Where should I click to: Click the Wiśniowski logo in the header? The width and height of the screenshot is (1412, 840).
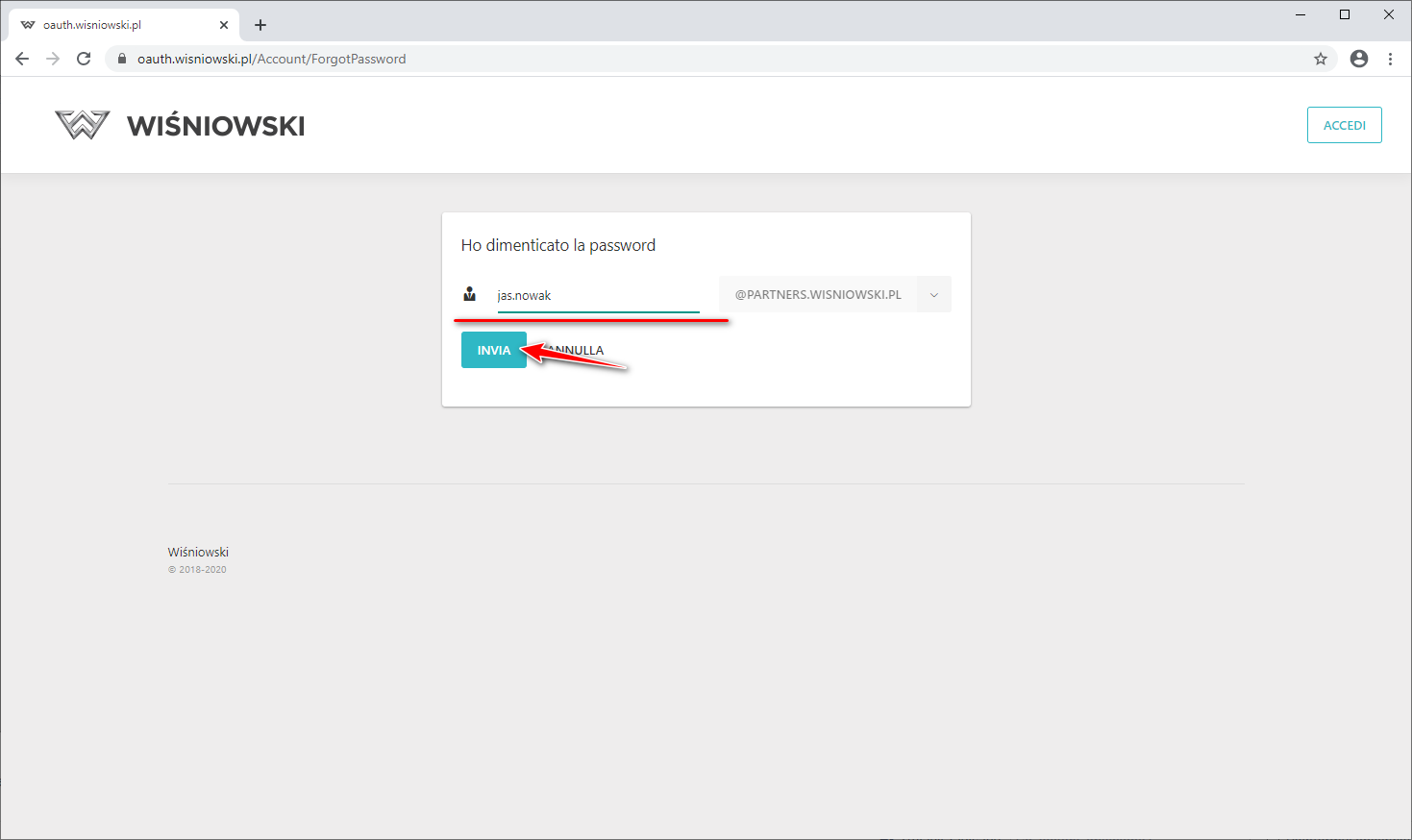(180, 125)
